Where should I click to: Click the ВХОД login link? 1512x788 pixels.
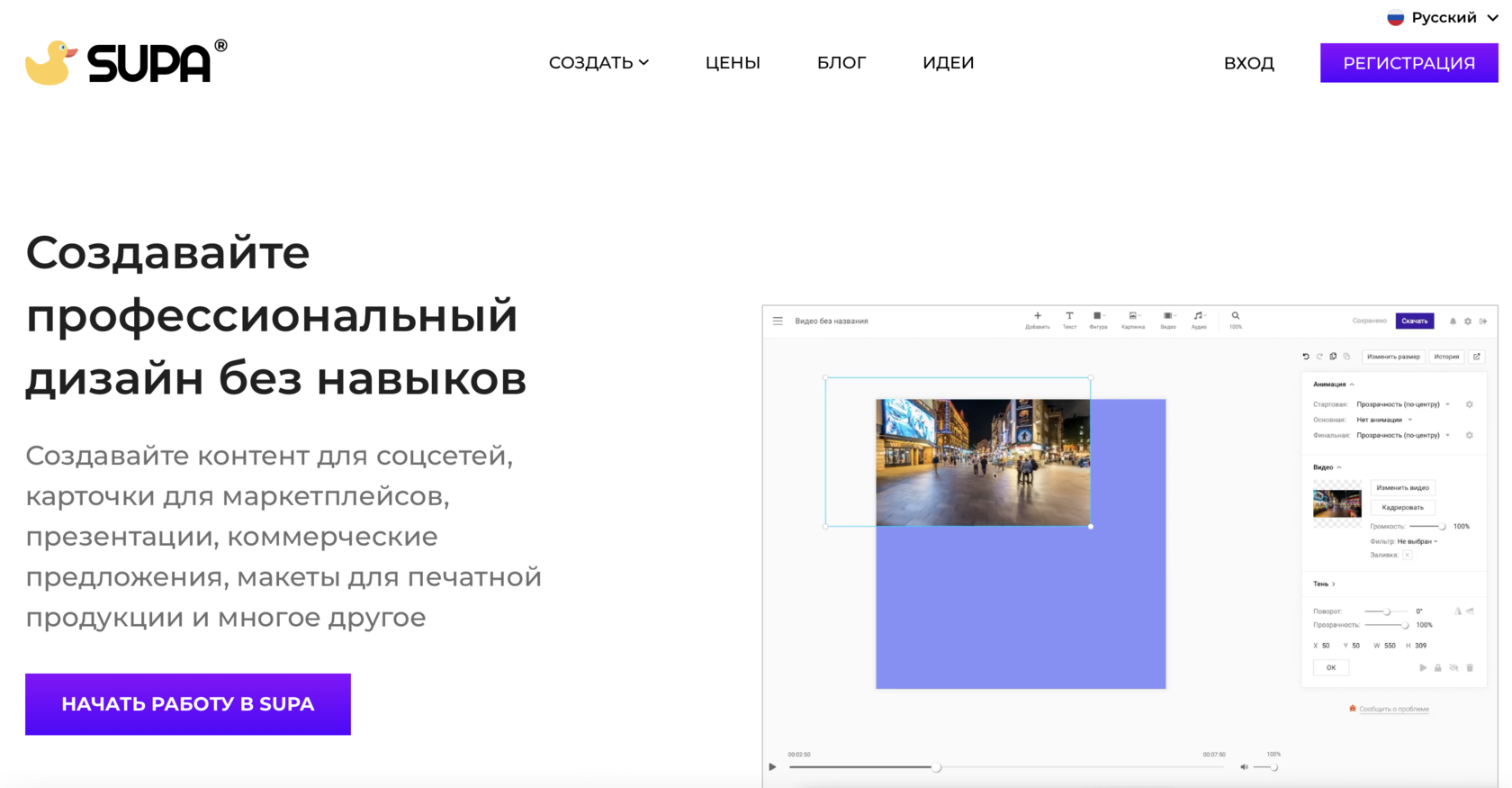[1249, 63]
